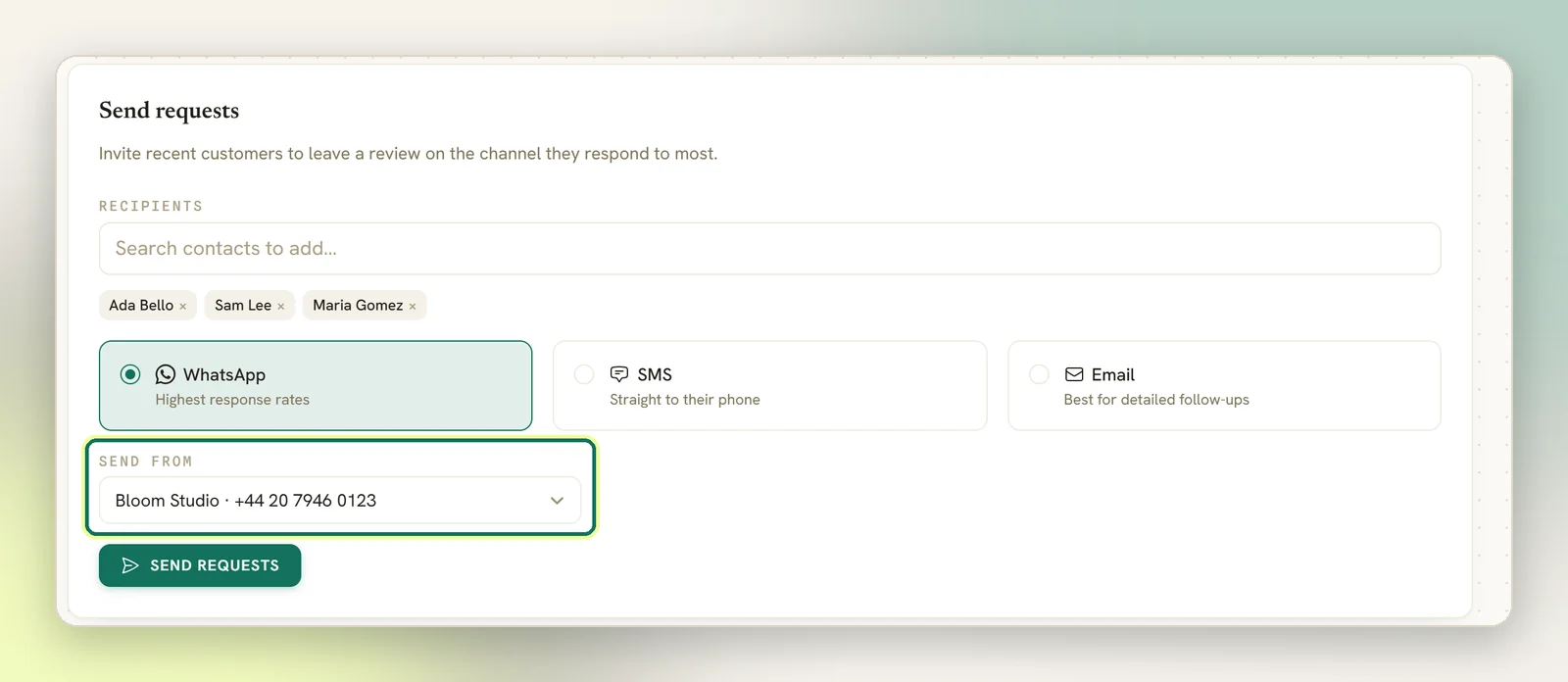The height and width of the screenshot is (682, 1568).
Task: Click the Ada Bello recipient chip
Action: pyautogui.click(x=148, y=306)
